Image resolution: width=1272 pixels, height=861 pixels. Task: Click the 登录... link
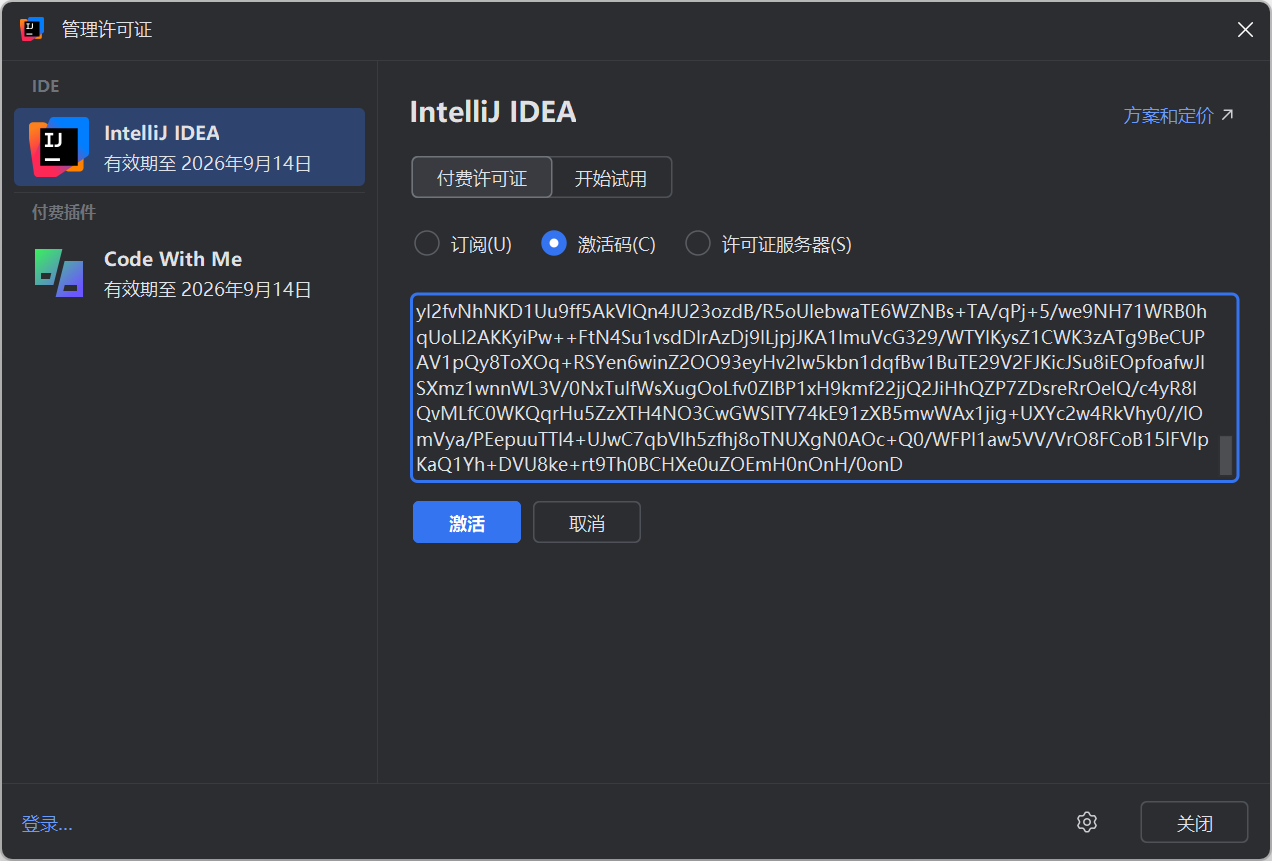click(47, 824)
